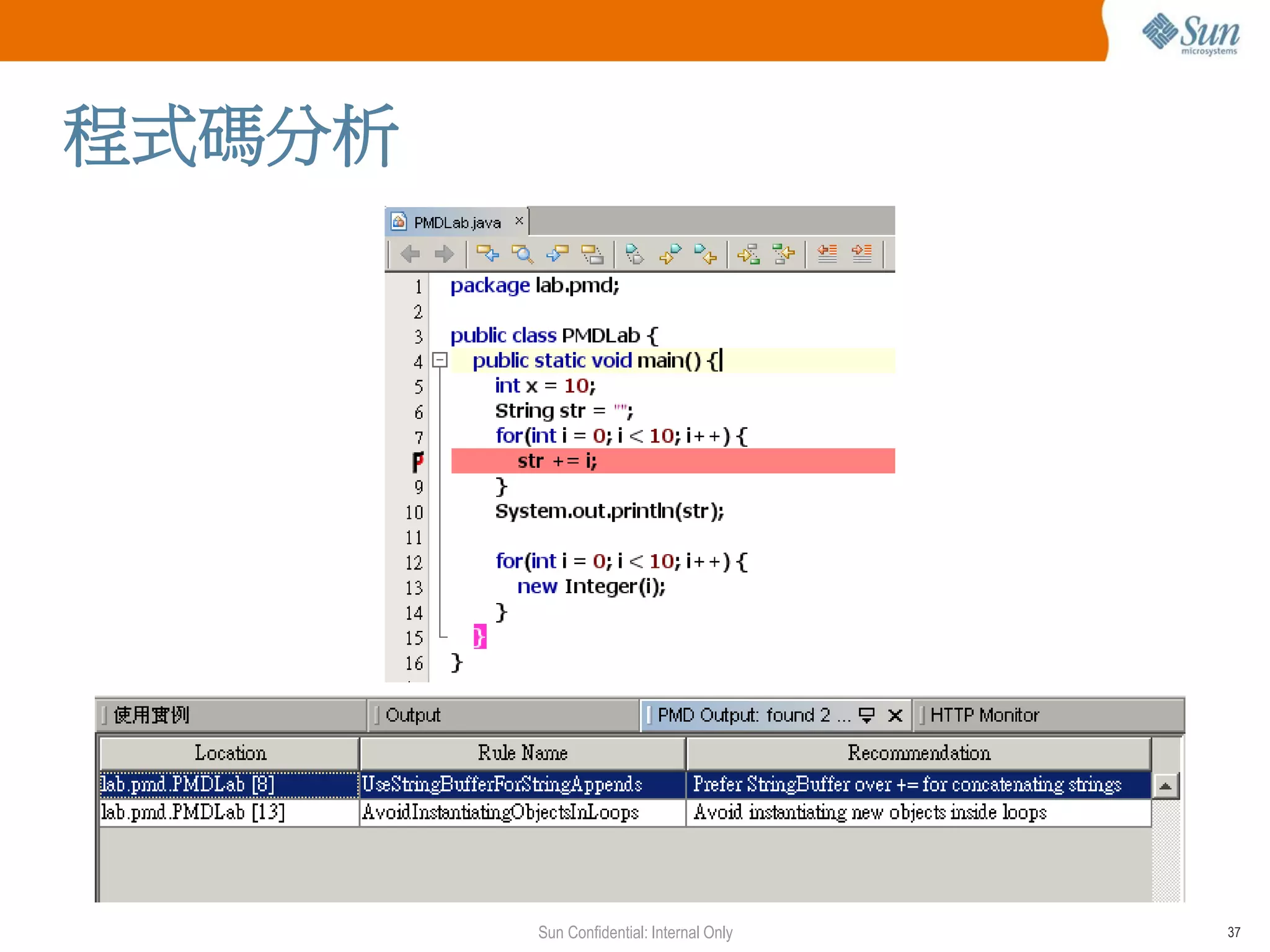This screenshot has height=952, width=1270.
Task: Click the scrollbar up arrow in PMD Output
Action: [1165, 786]
